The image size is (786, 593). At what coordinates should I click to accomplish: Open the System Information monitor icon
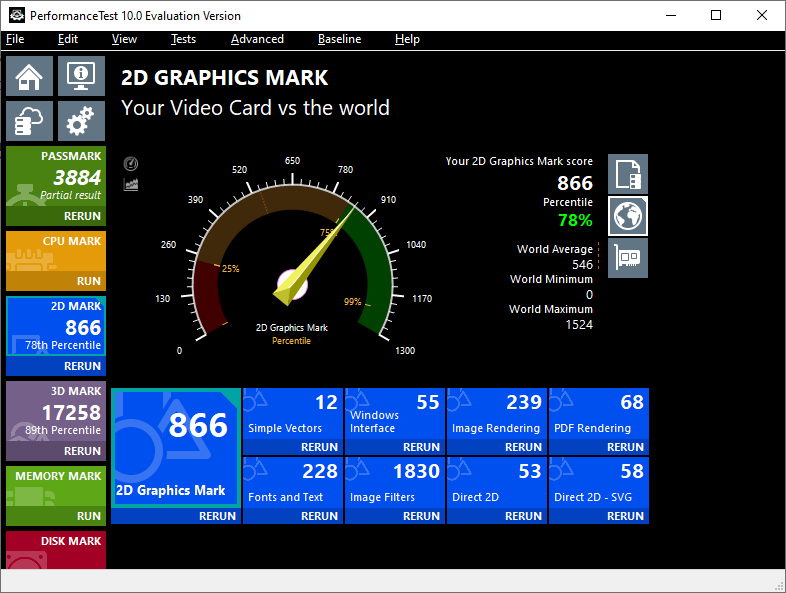(81, 76)
